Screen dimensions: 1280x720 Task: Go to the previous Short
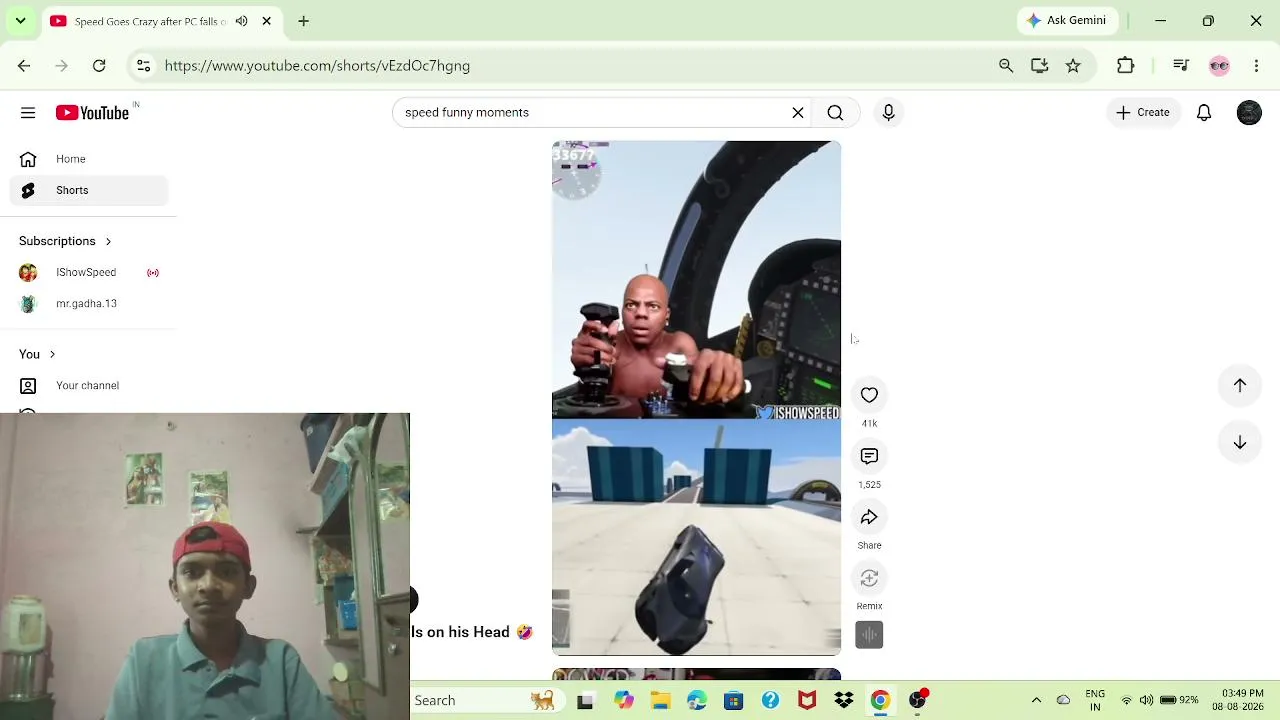coord(1240,386)
